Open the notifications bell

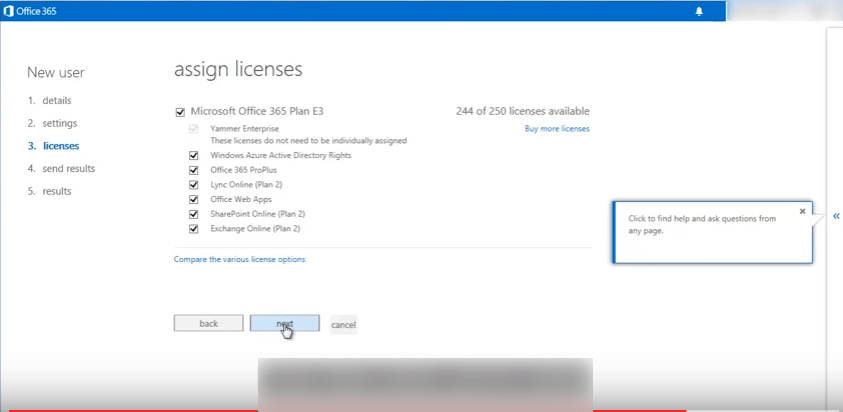point(699,11)
